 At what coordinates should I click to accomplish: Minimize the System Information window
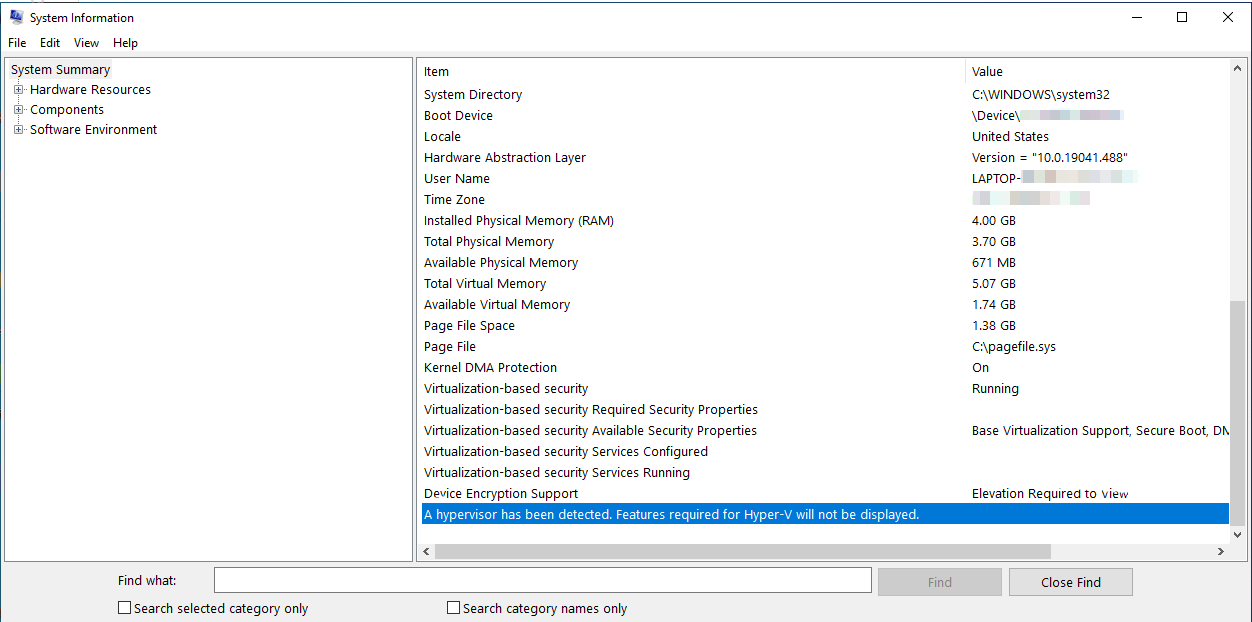coord(1136,17)
